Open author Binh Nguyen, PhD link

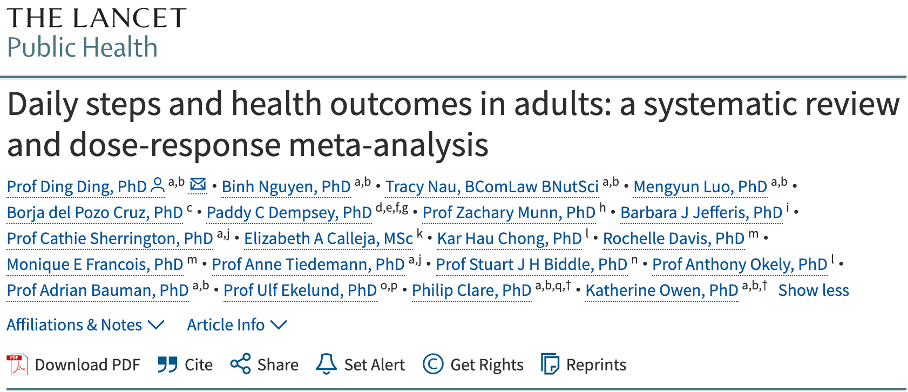(287, 187)
